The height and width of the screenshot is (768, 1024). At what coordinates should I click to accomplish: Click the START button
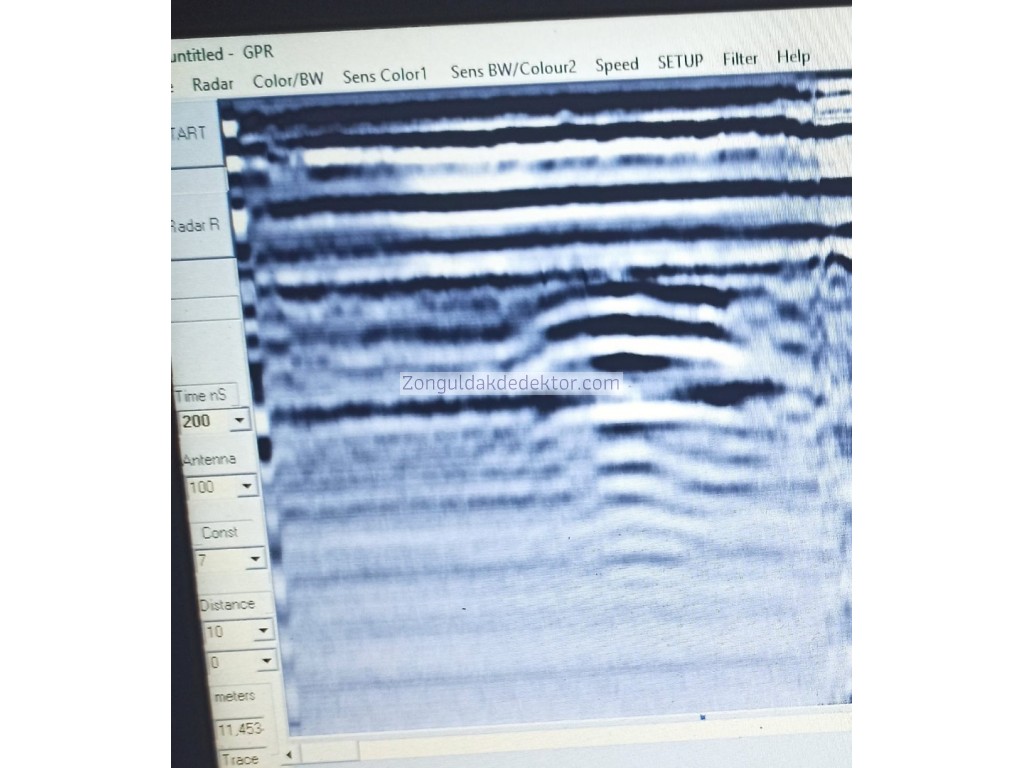[196, 134]
